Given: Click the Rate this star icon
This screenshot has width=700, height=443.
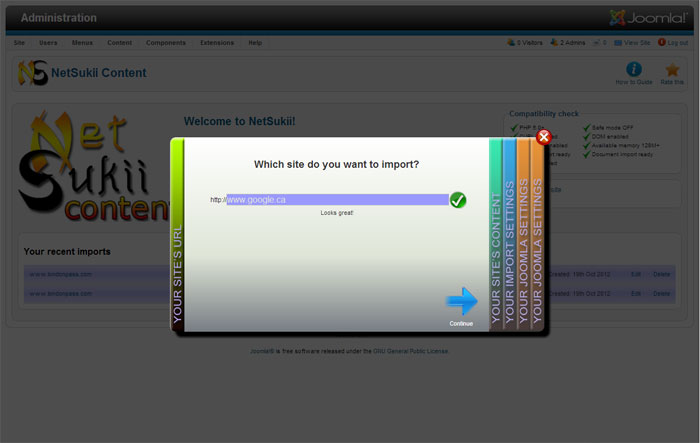Looking at the screenshot, I should (672, 70).
